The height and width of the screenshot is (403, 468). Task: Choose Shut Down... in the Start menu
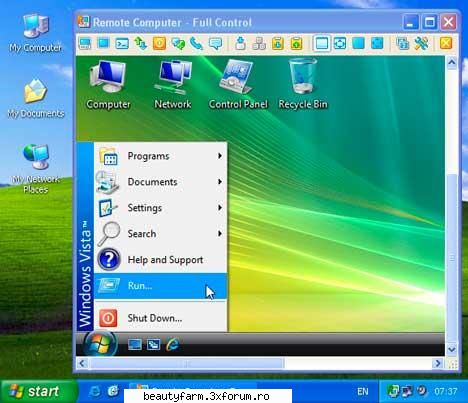pos(161,318)
